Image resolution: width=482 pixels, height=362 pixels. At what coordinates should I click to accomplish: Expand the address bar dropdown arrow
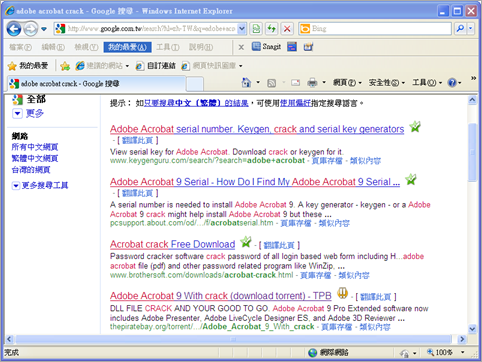coord(242,29)
